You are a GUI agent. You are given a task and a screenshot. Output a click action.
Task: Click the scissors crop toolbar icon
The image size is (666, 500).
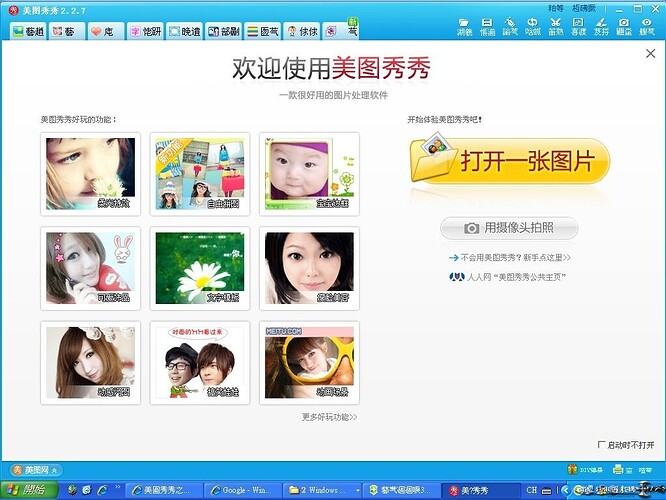tap(556, 27)
